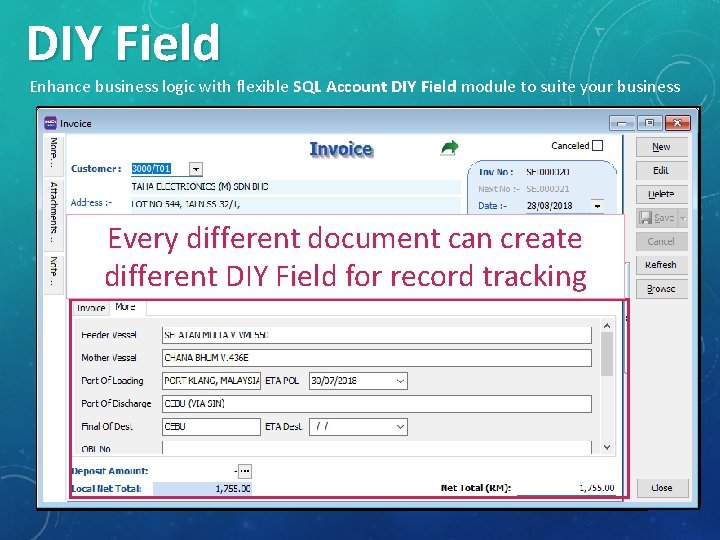Click the Feeder Vessel input field
This screenshot has width=720, height=540.
click(x=377, y=335)
